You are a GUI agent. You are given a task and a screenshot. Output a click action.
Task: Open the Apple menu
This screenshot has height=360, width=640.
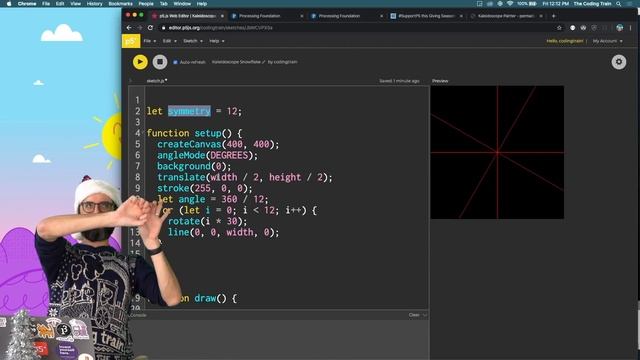[9, 4]
